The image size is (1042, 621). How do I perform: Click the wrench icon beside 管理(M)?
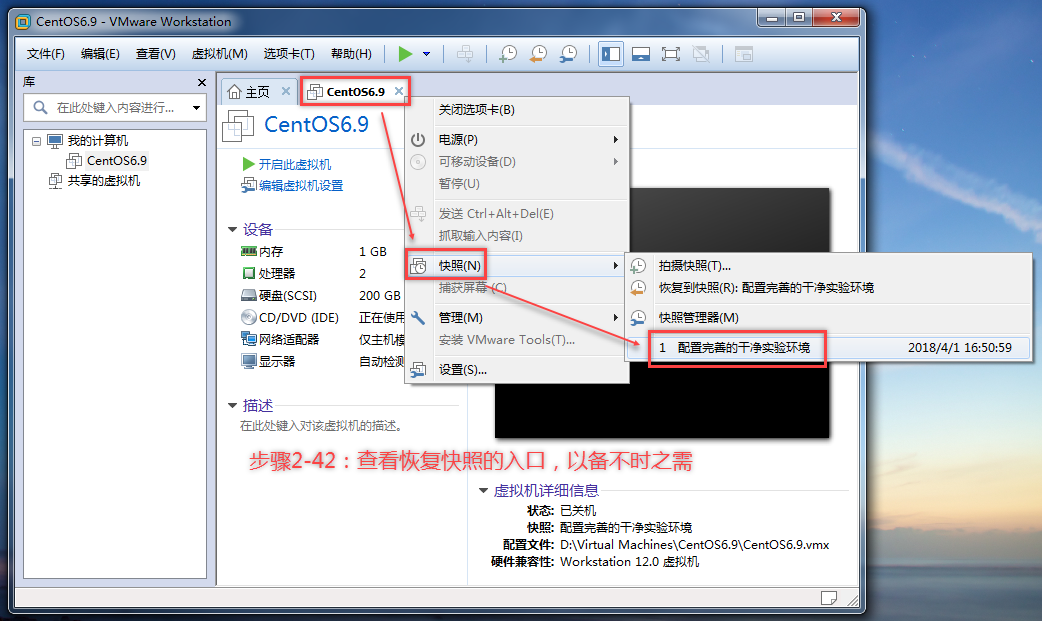coord(418,318)
